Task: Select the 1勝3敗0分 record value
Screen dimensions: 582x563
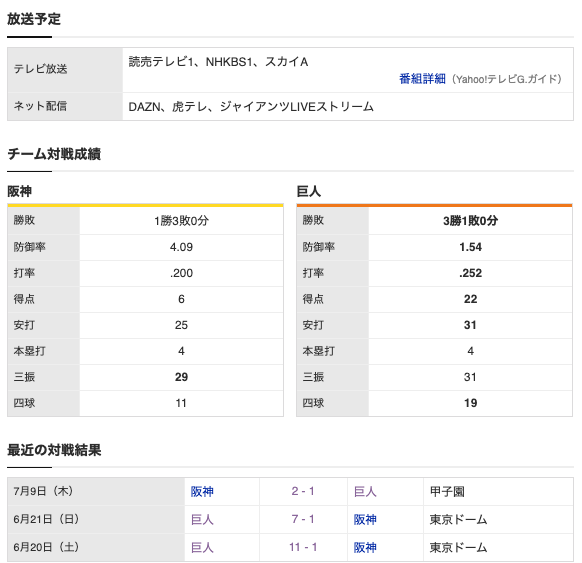Action: (x=182, y=221)
